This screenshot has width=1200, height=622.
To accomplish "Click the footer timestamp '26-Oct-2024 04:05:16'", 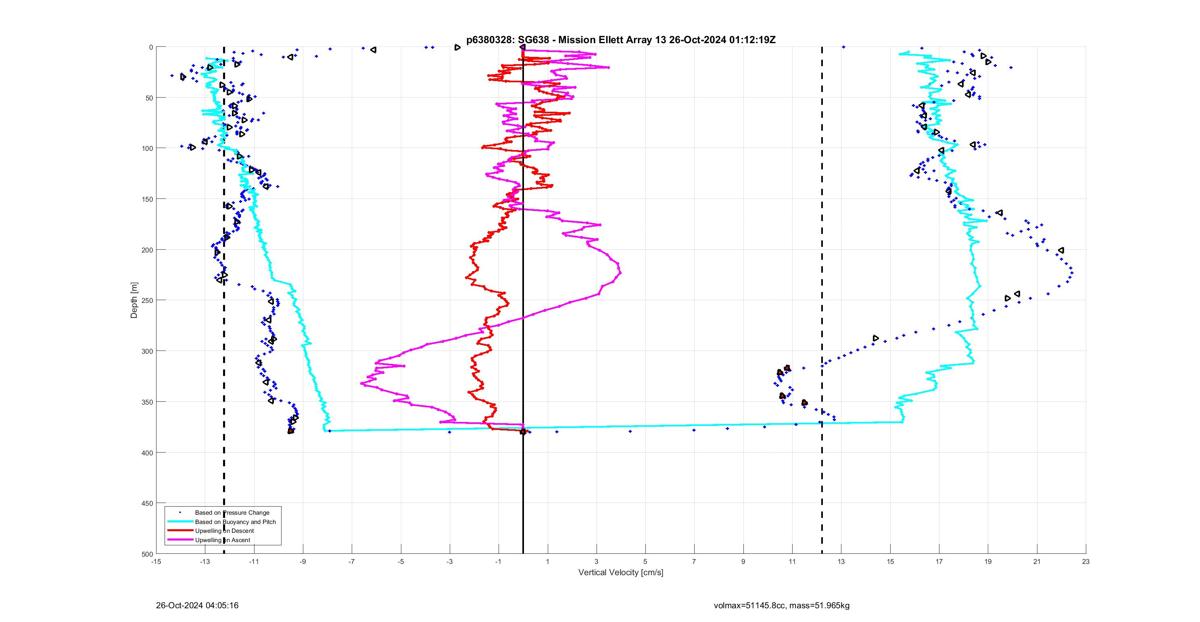I will tap(197, 605).
